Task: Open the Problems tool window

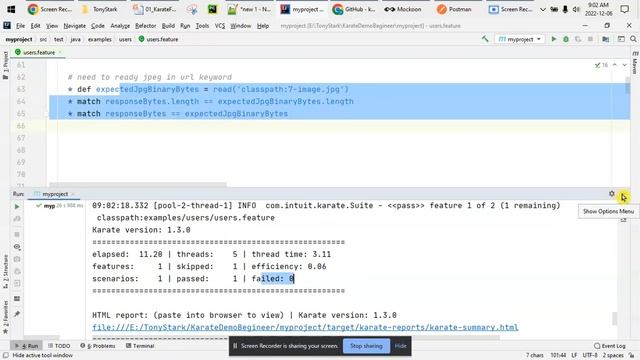Action: [x=98, y=346]
